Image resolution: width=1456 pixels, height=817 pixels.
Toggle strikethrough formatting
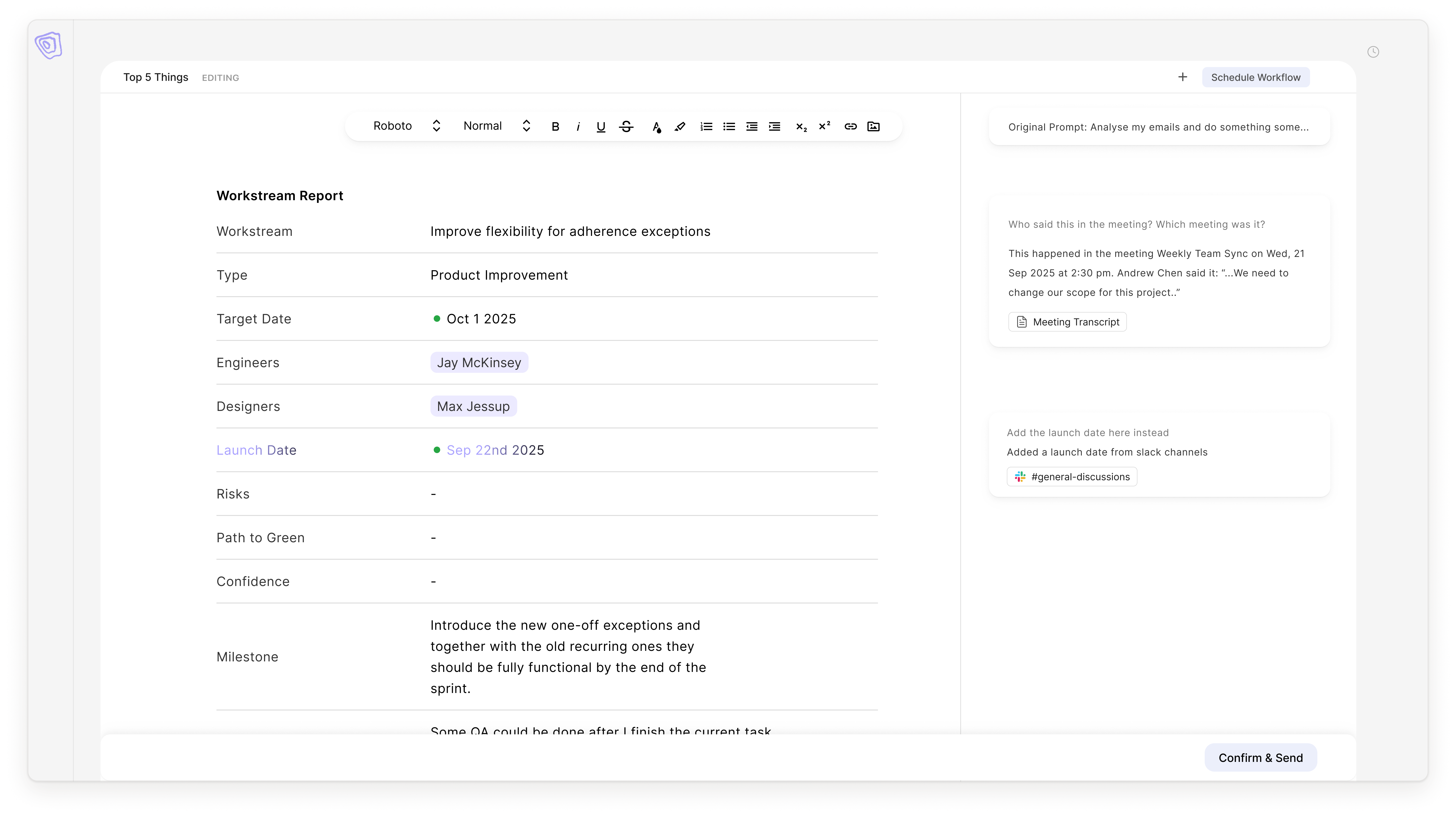pos(626,126)
